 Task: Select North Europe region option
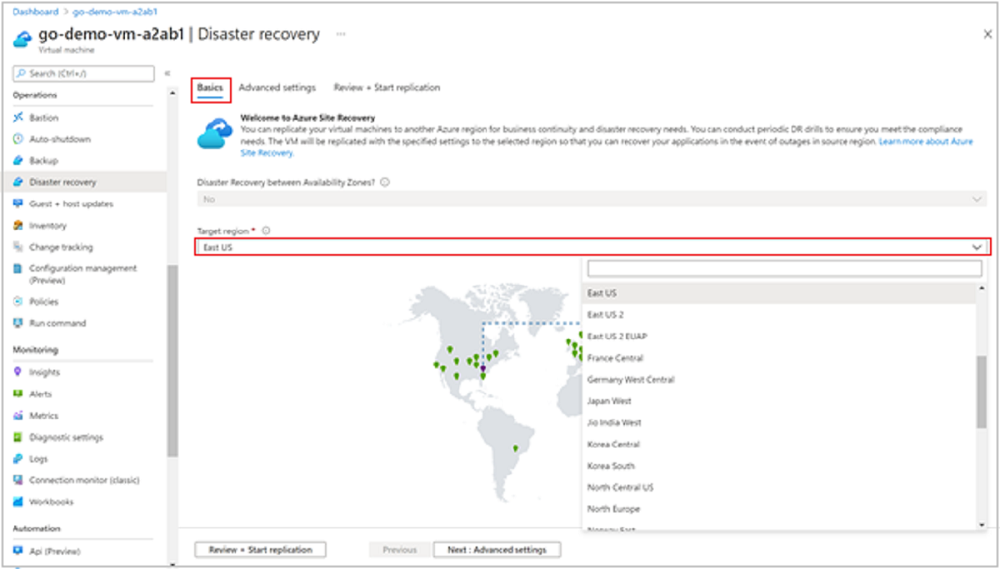(x=779, y=509)
